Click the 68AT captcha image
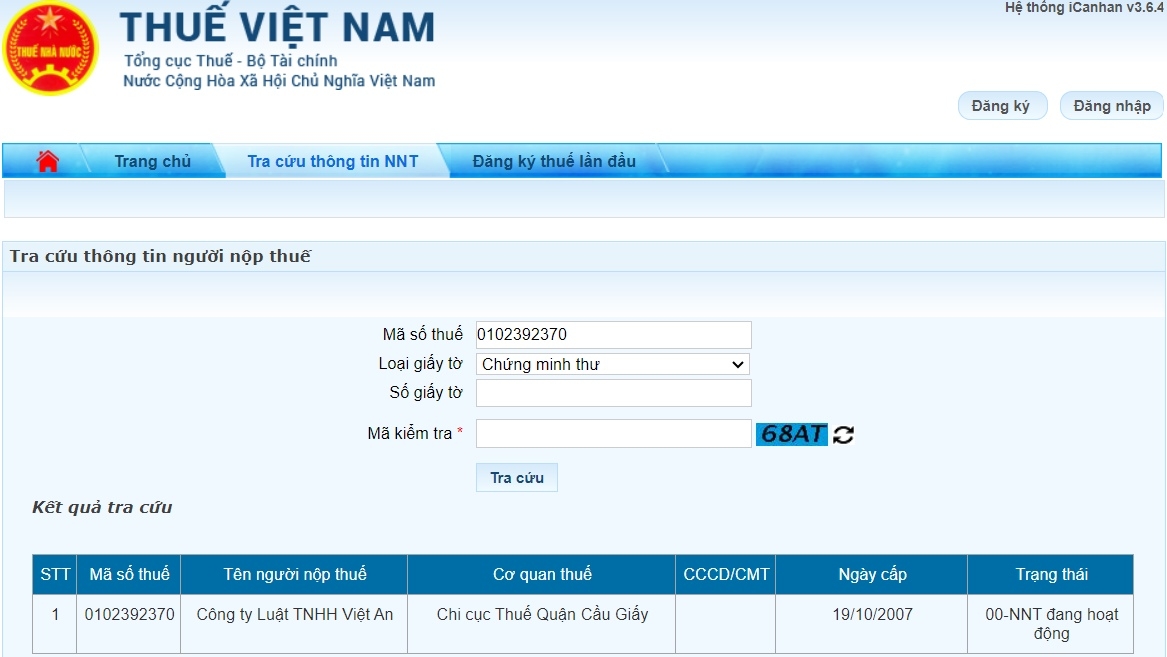 [792, 435]
